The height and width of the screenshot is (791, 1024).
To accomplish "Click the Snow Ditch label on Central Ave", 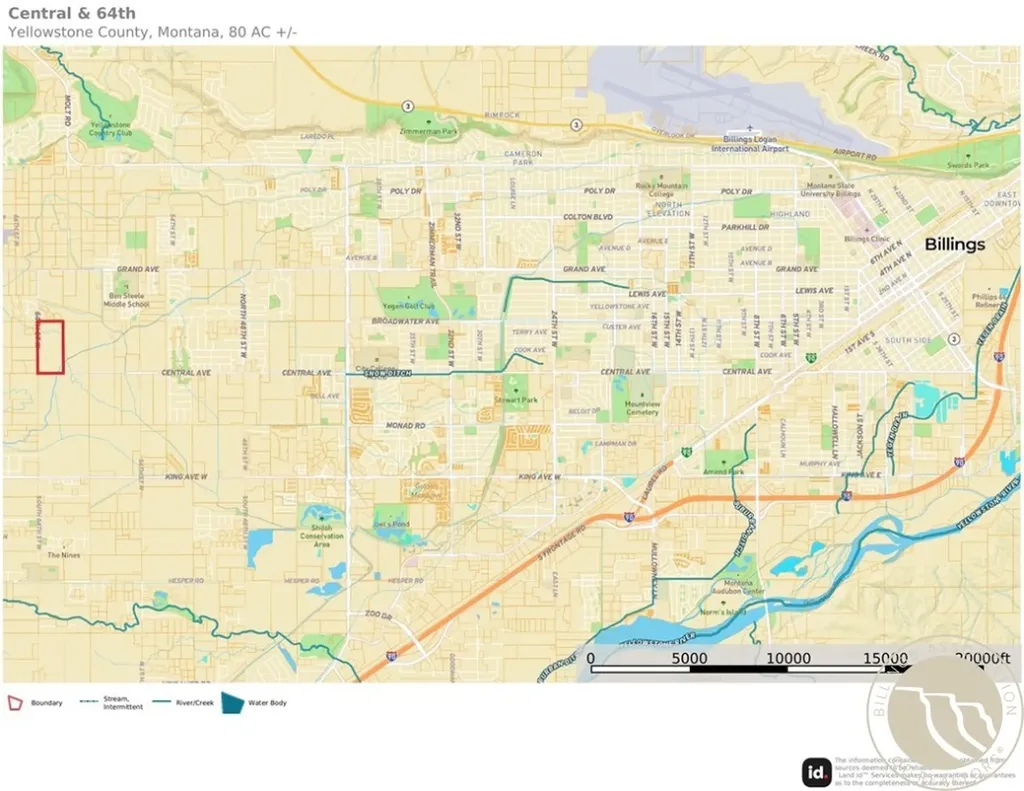I will 388,373.
